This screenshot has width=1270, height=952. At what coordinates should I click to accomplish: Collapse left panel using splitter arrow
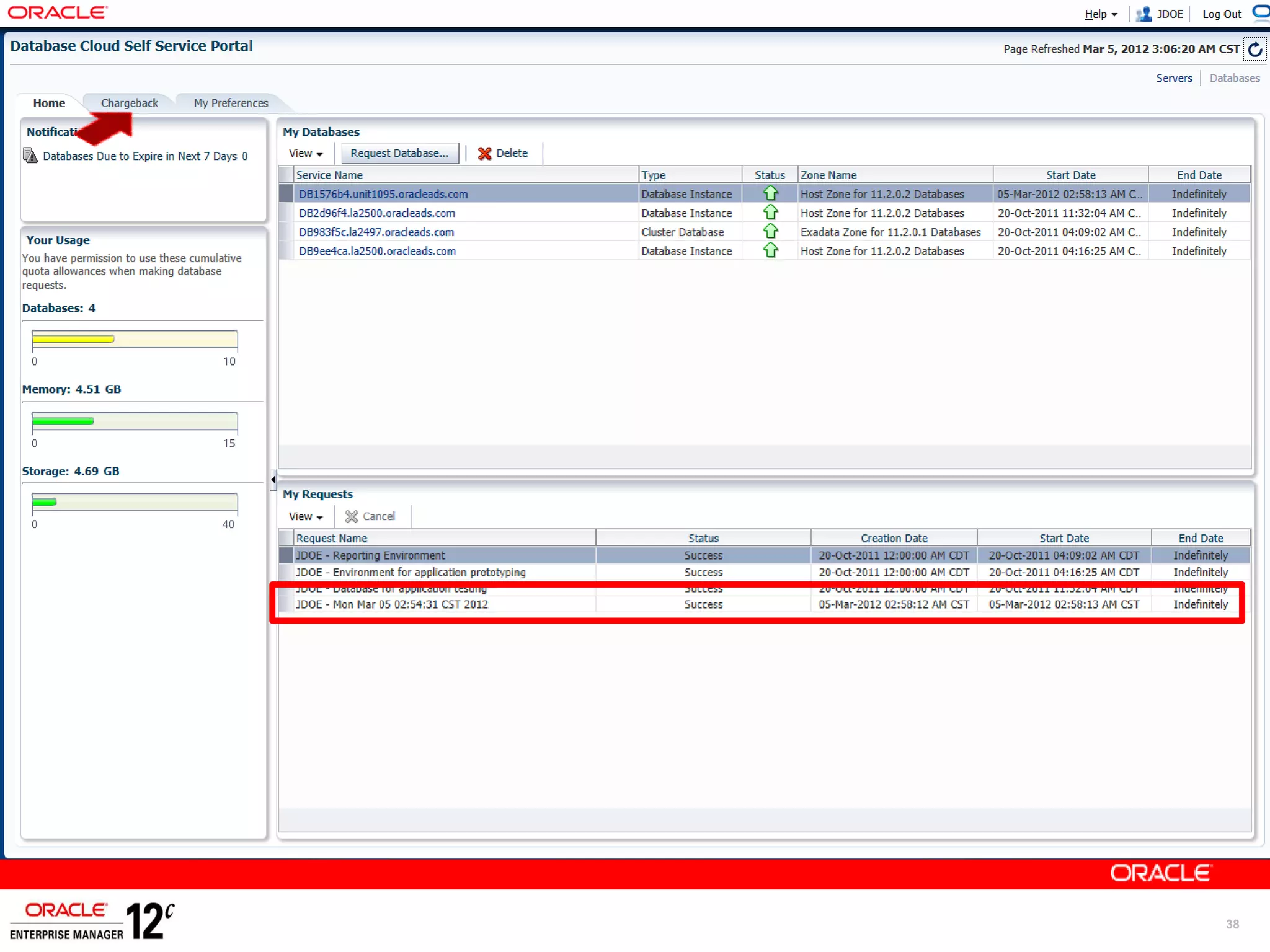[x=273, y=479]
